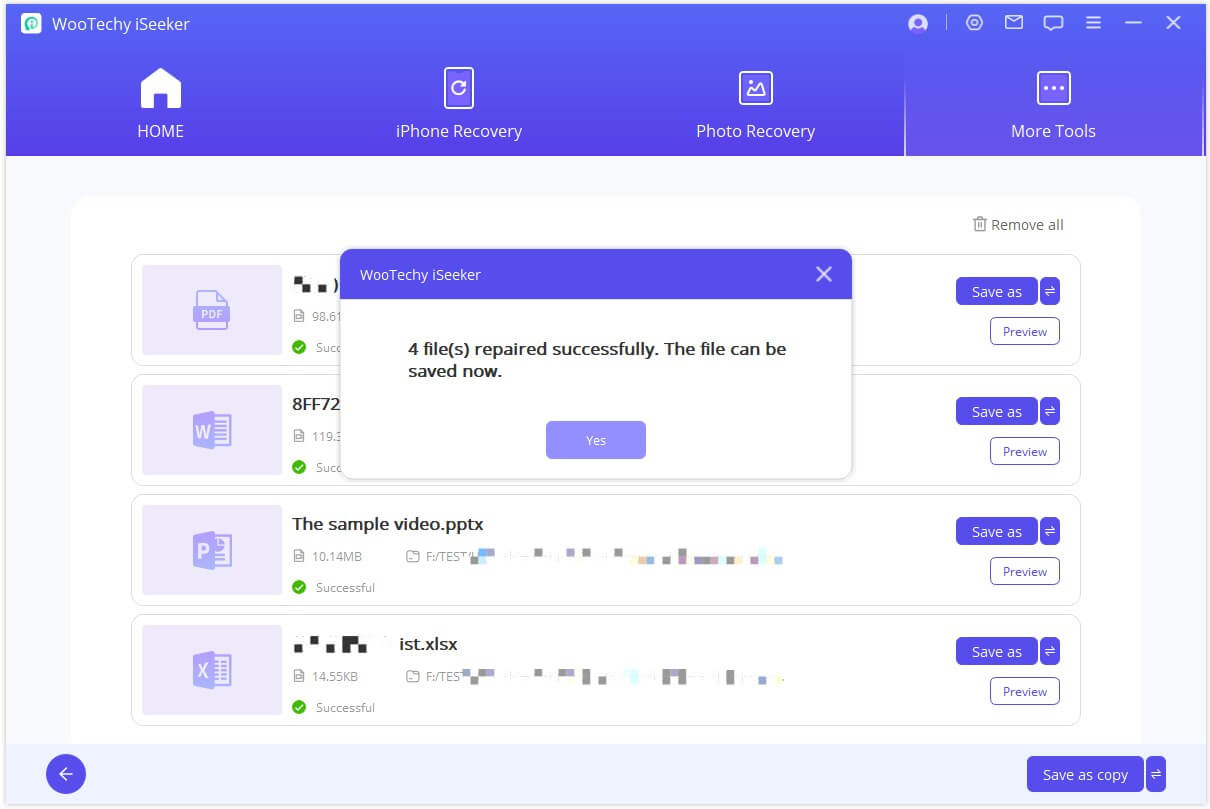Click the round back arrow button
Viewport: 1210px width, 809px height.
(66, 773)
